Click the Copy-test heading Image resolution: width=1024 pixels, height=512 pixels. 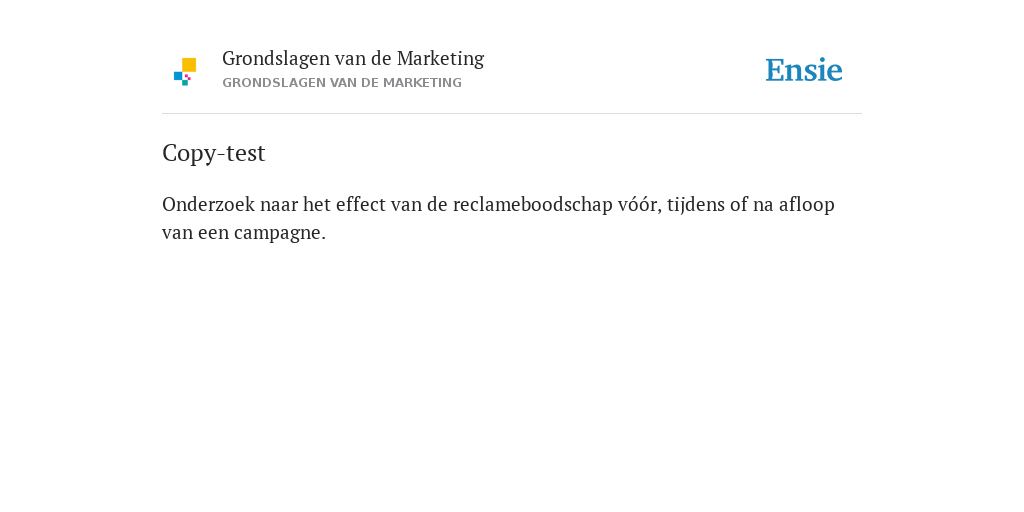pyautogui.click(x=214, y=153)
